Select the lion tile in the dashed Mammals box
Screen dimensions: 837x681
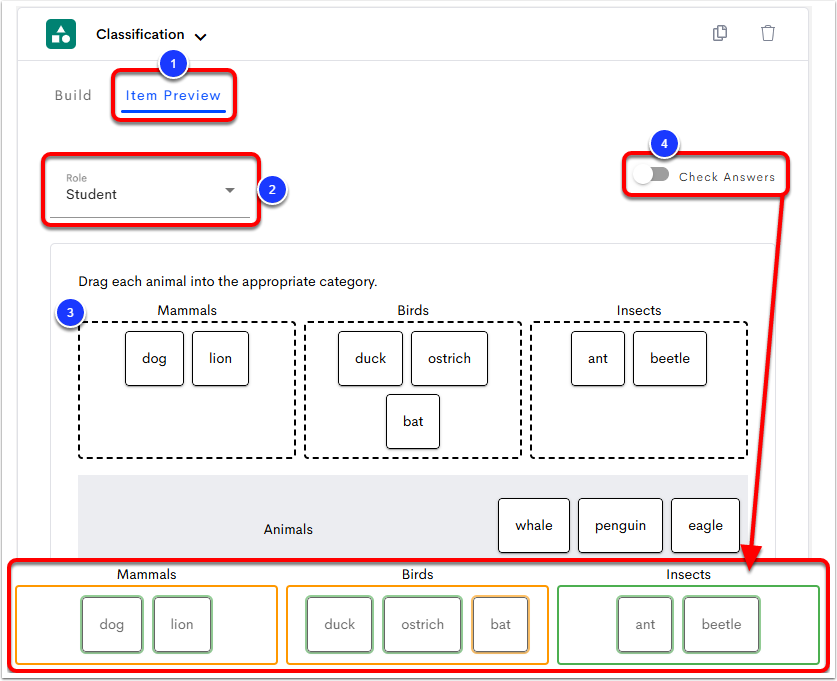(220, 358)
